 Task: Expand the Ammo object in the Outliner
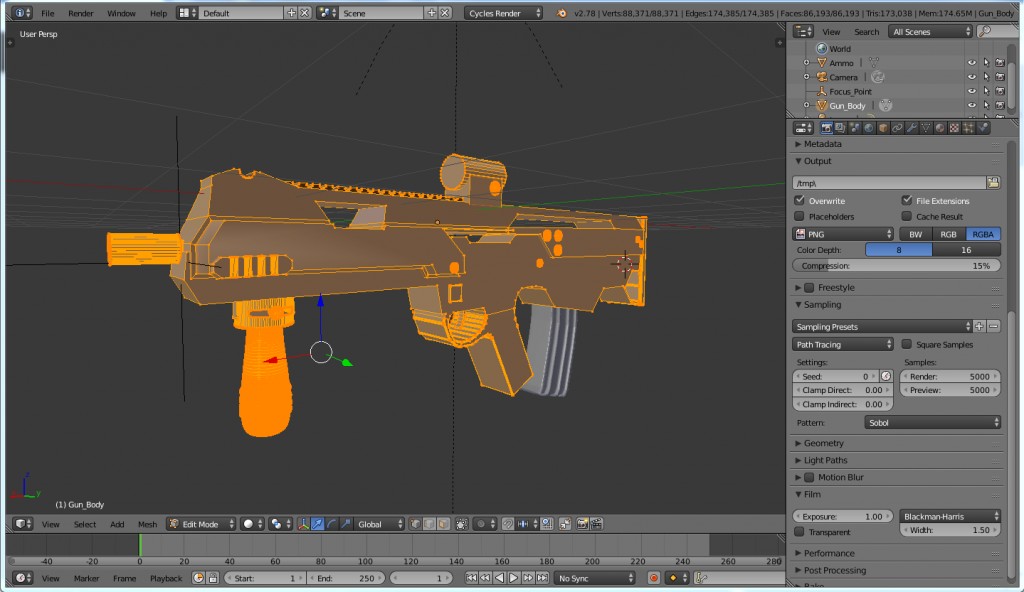click(x=806, y=62)
